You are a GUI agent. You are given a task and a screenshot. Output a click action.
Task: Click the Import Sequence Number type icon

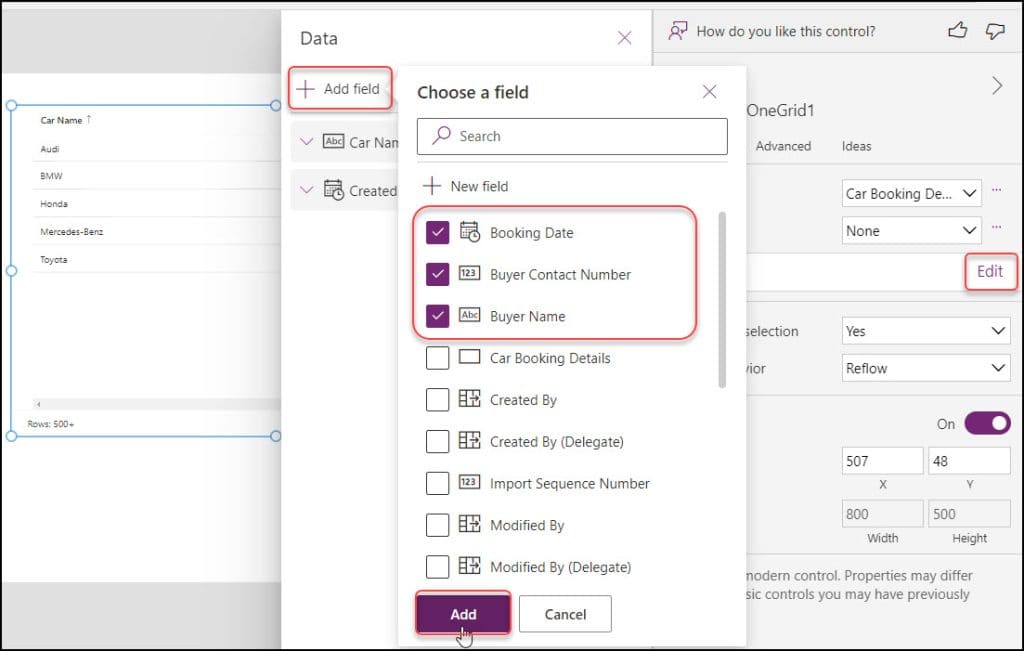(x=470, y=482)
